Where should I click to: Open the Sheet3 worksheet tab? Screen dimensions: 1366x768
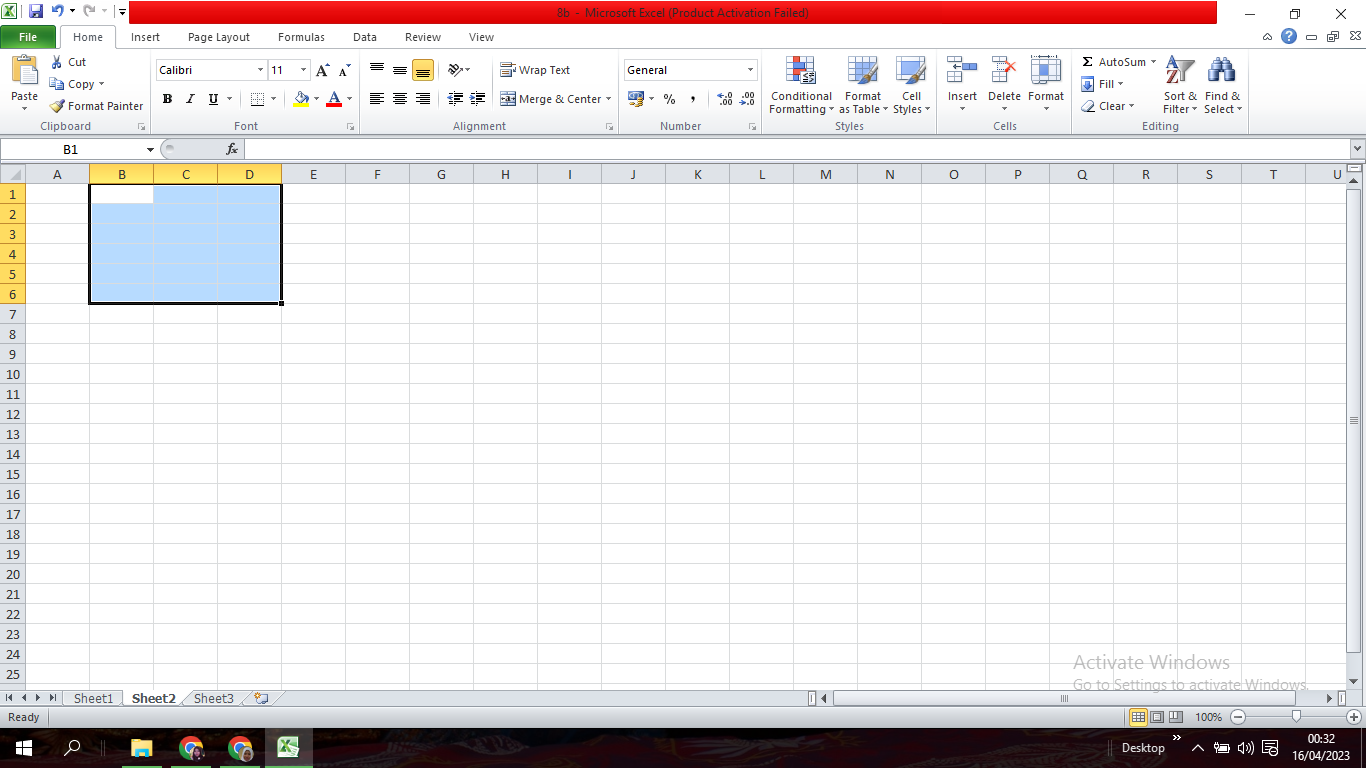pyautogui.click(x=213, y=698)
